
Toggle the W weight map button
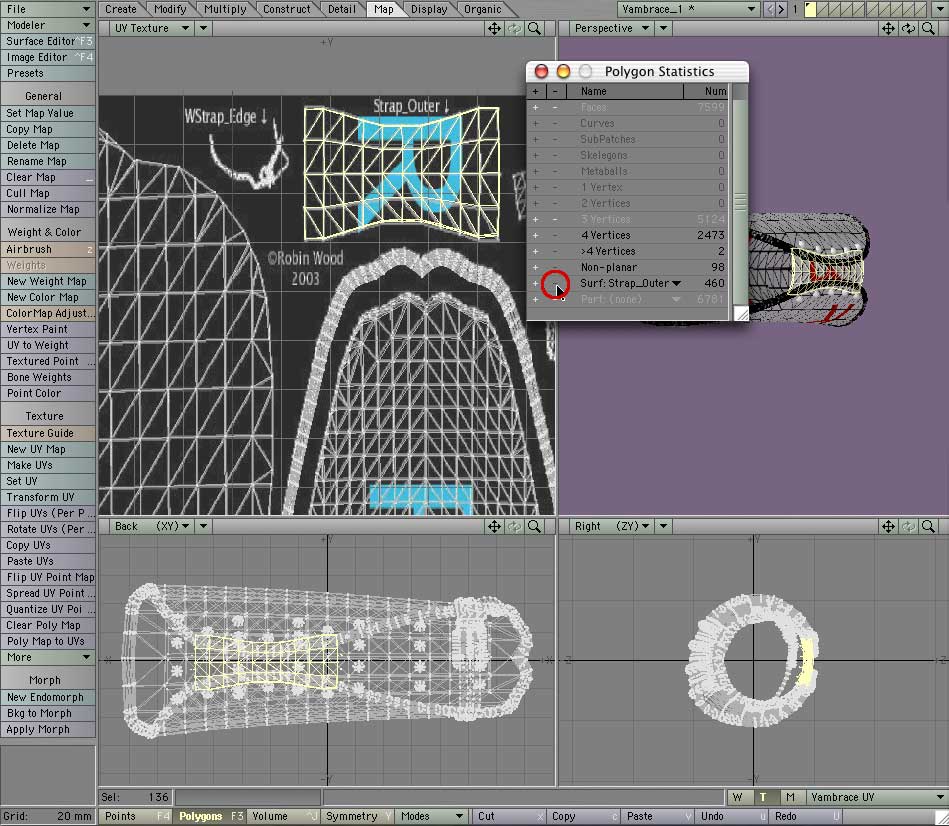[737, 798]
